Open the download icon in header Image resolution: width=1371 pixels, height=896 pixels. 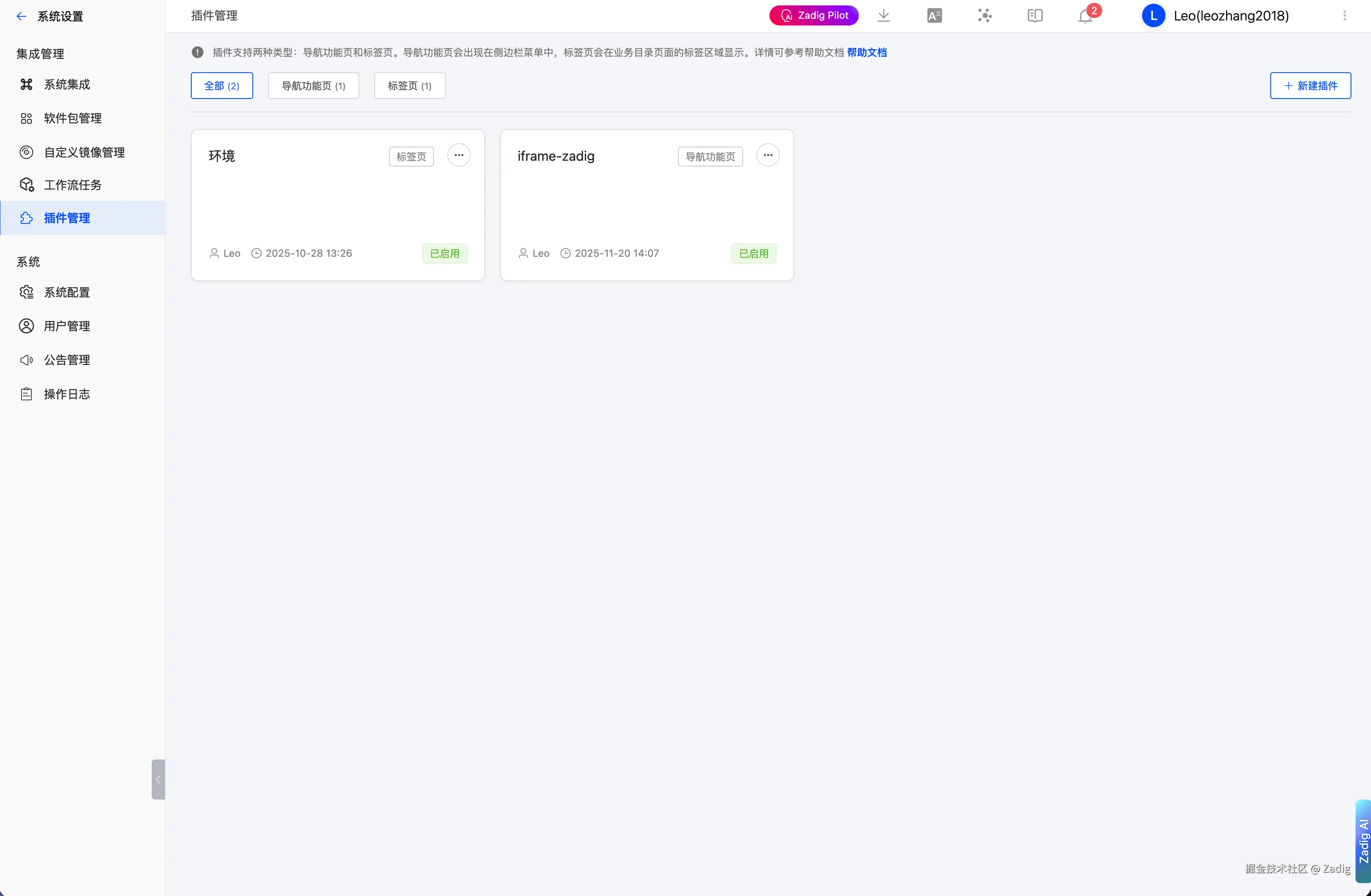point(883,15)
